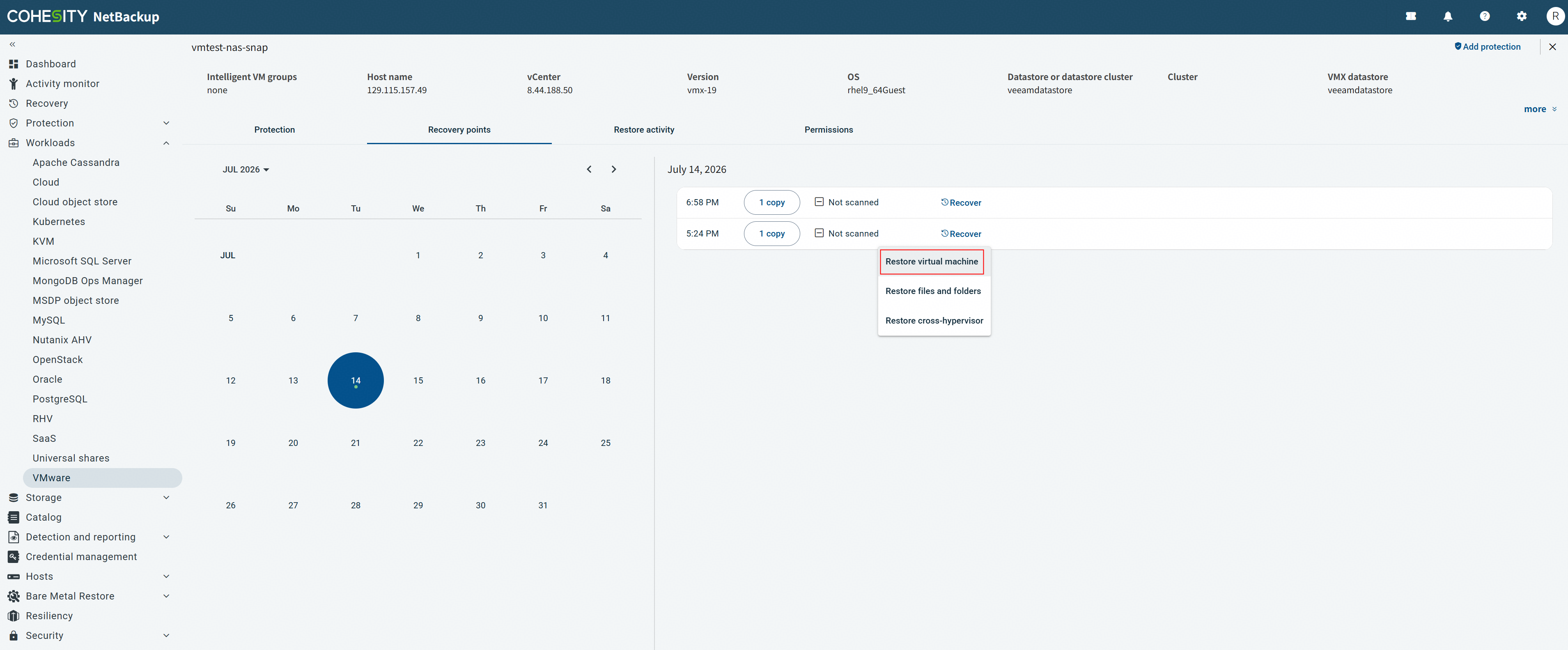Click the ticket icon in top header

[1411, 16]
